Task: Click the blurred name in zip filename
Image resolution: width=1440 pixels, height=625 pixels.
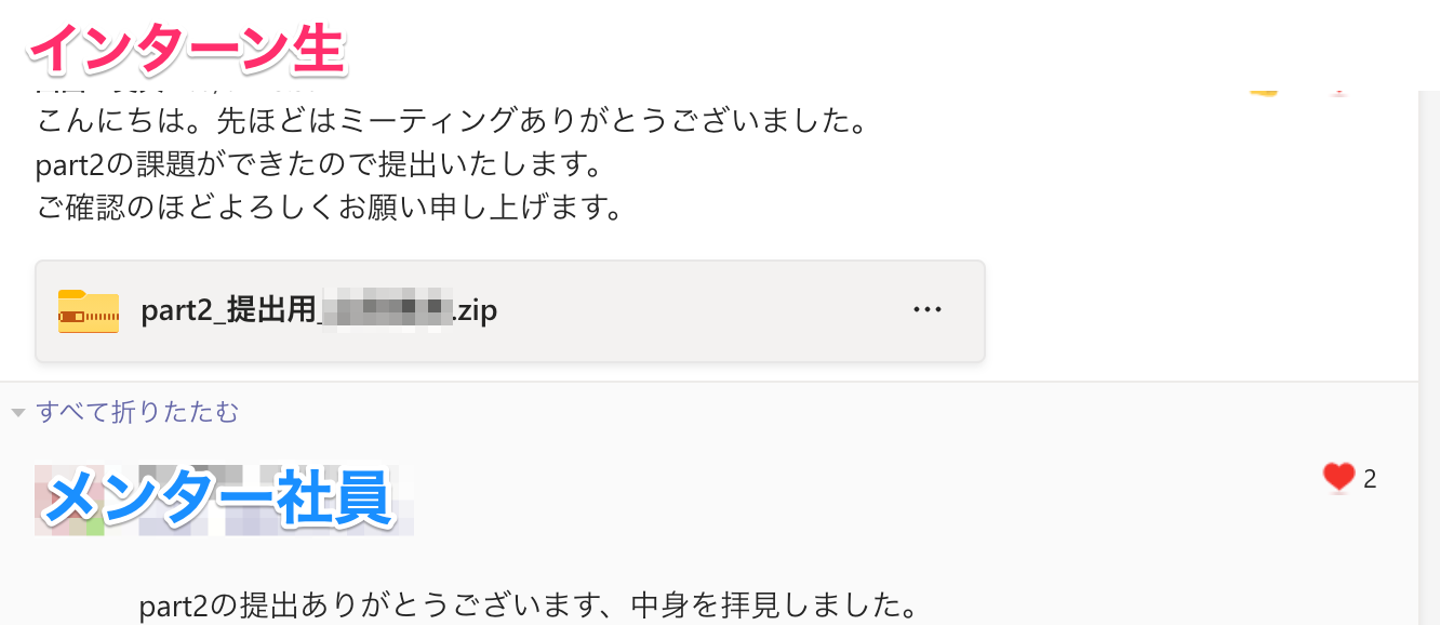Action: [385, 311]
